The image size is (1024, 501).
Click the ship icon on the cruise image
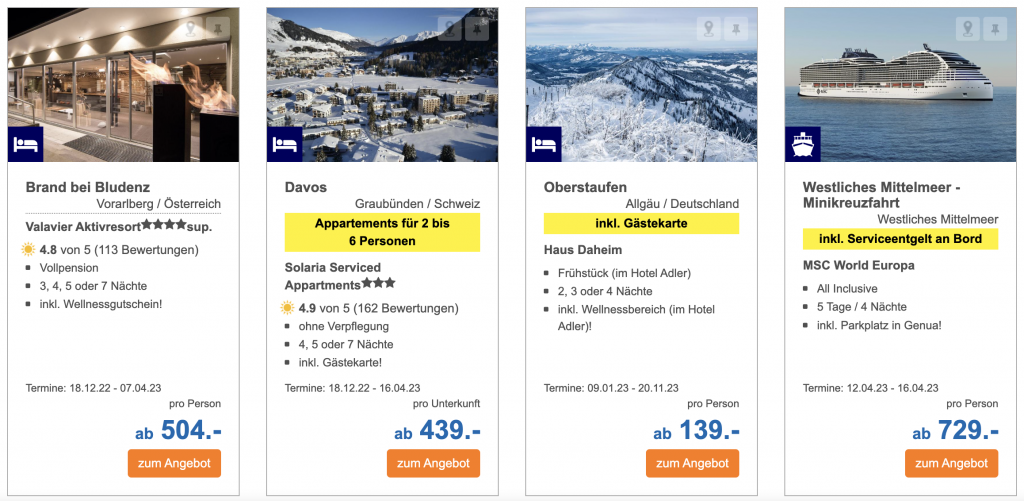(x=802, y=144)
